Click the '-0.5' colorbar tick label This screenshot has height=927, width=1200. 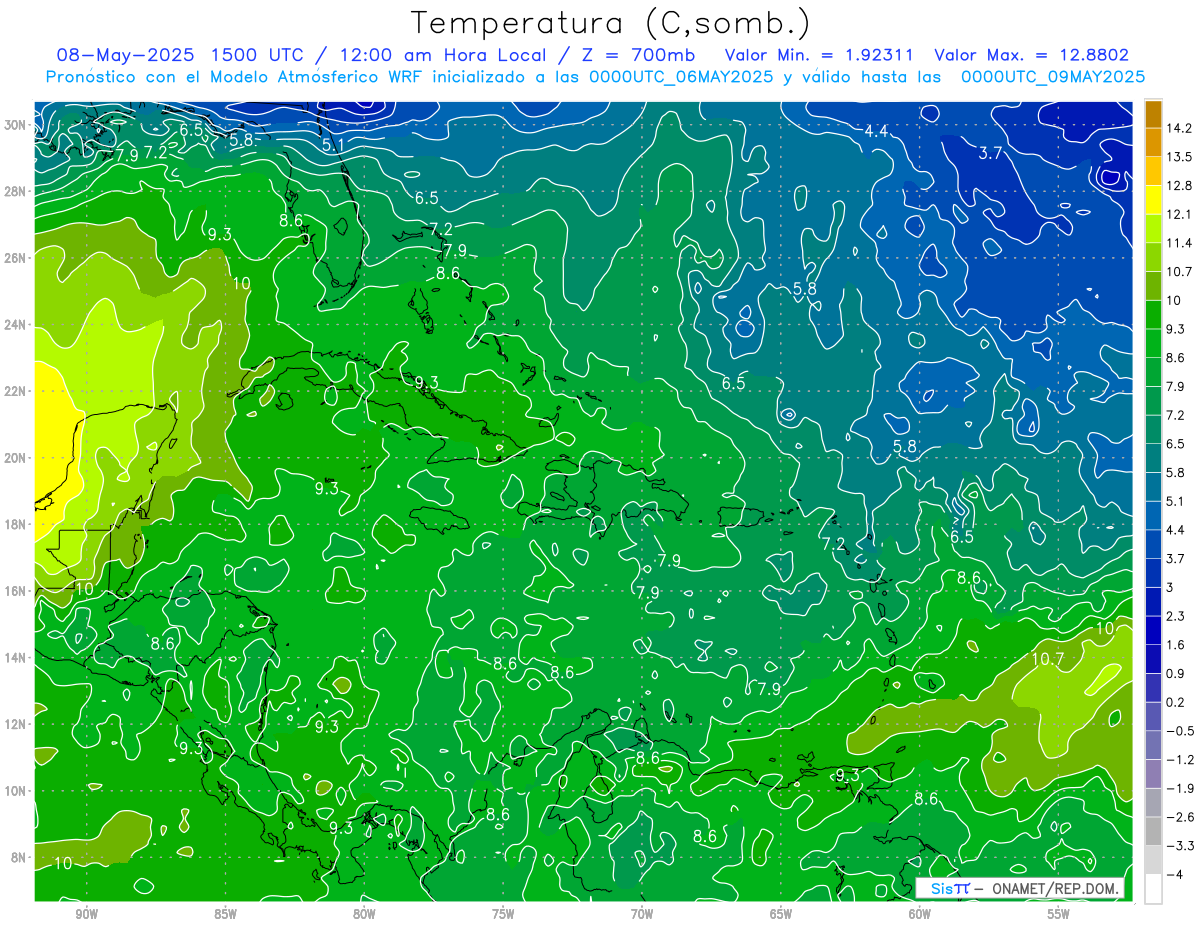pos(1179,731)
